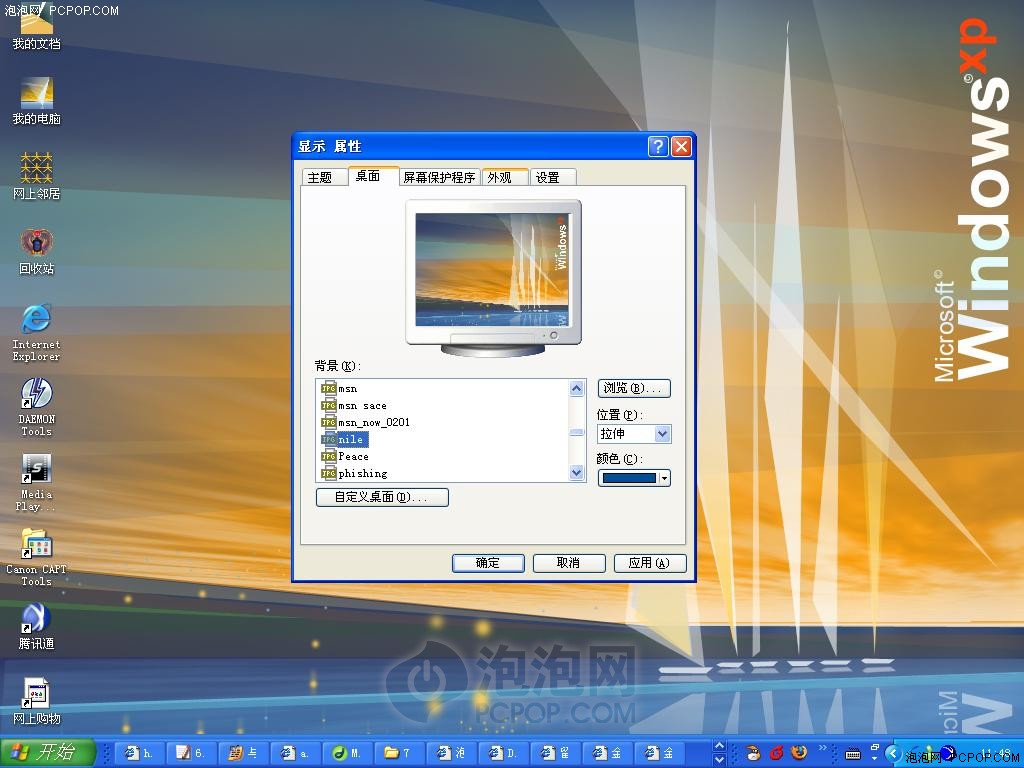The image size is (1024, 768).
Task: Click the 腾讯通 desktop shortcut
Action: [x=37, y=627]
